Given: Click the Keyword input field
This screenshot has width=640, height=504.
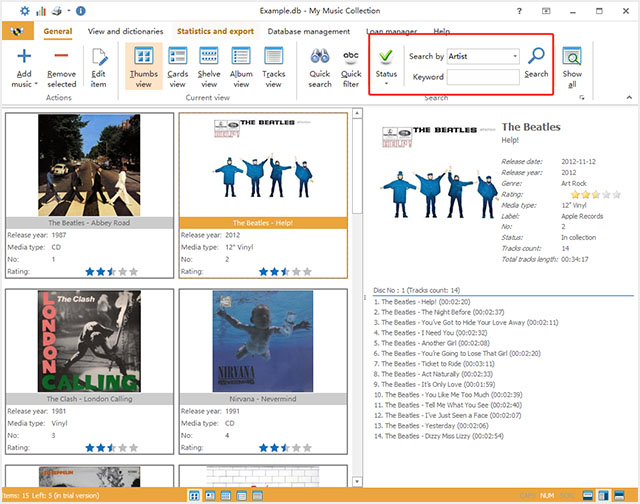Looking at the screenshot, I should 483,76.
